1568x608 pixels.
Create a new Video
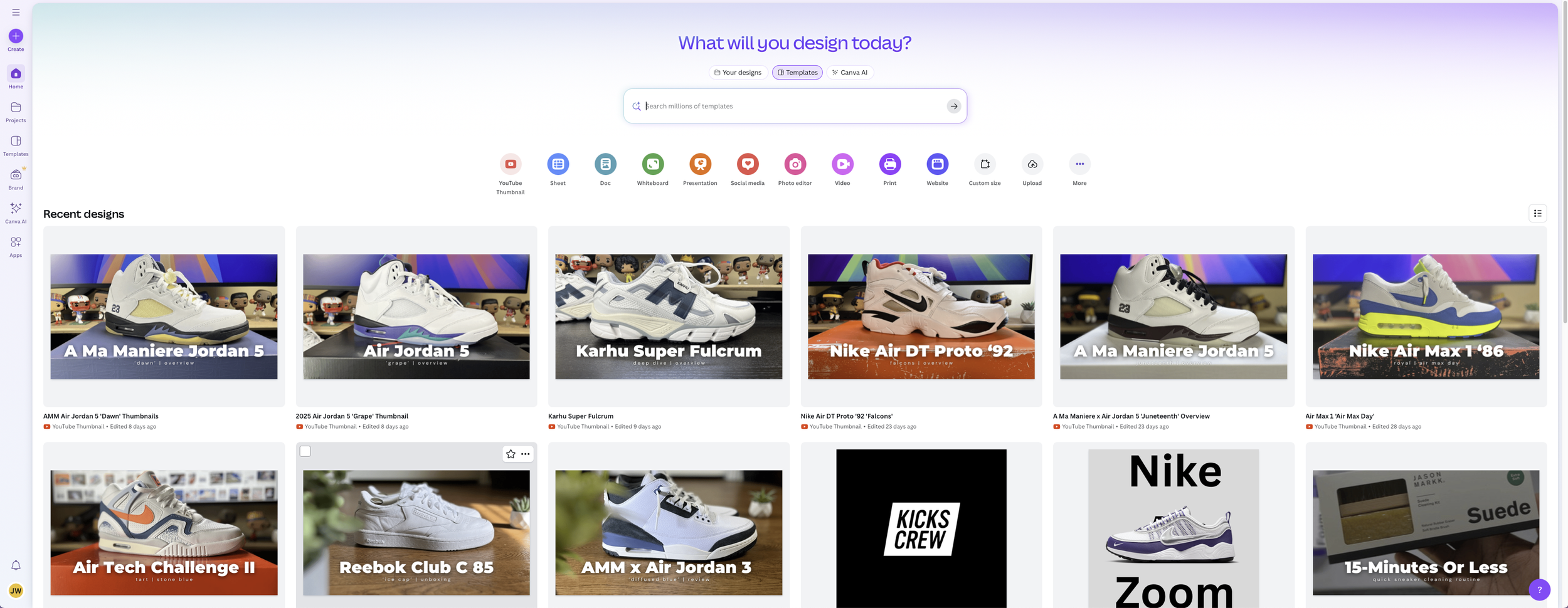[x=842, y=164]
